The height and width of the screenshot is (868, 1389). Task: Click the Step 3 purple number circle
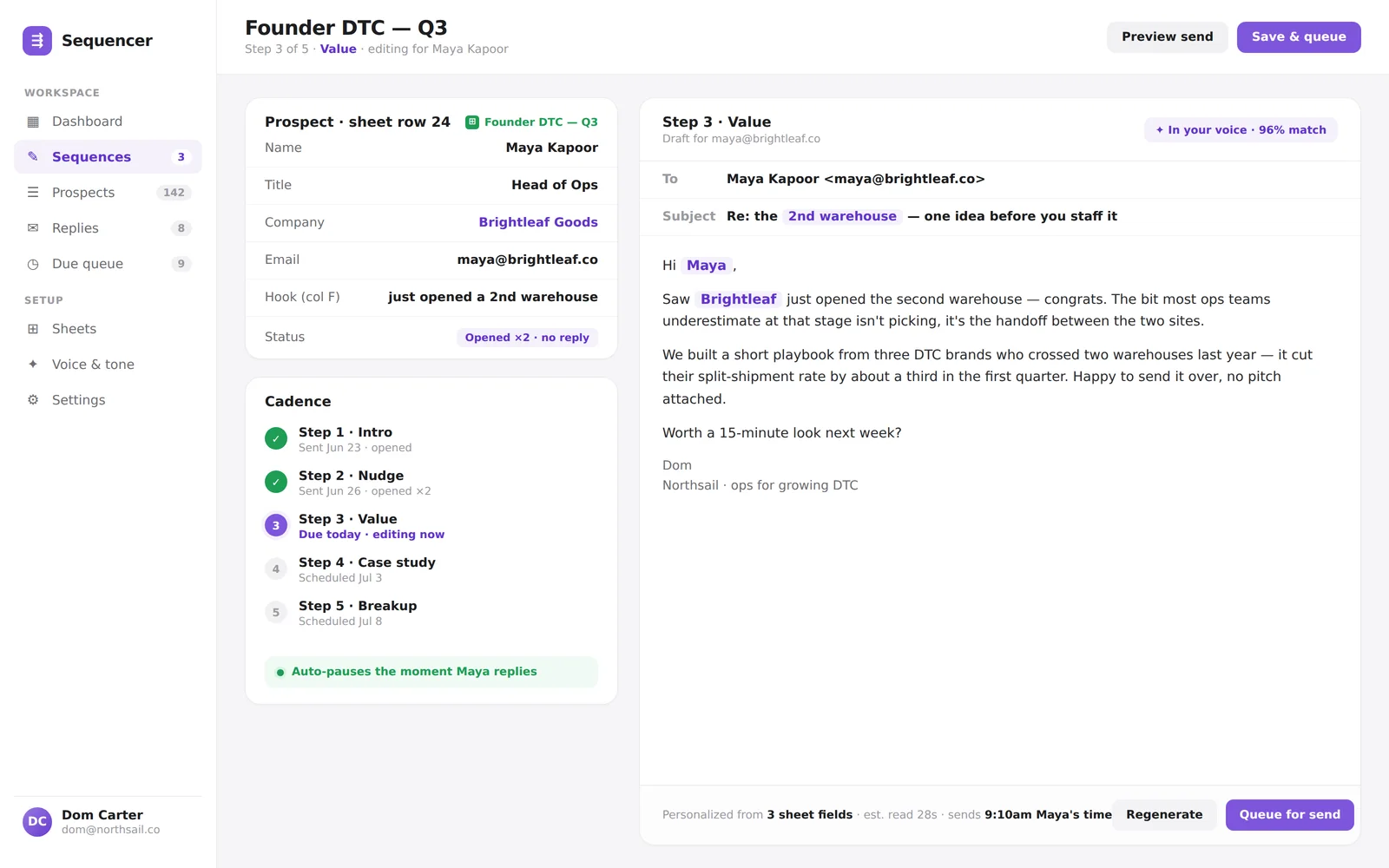point(276,525)
